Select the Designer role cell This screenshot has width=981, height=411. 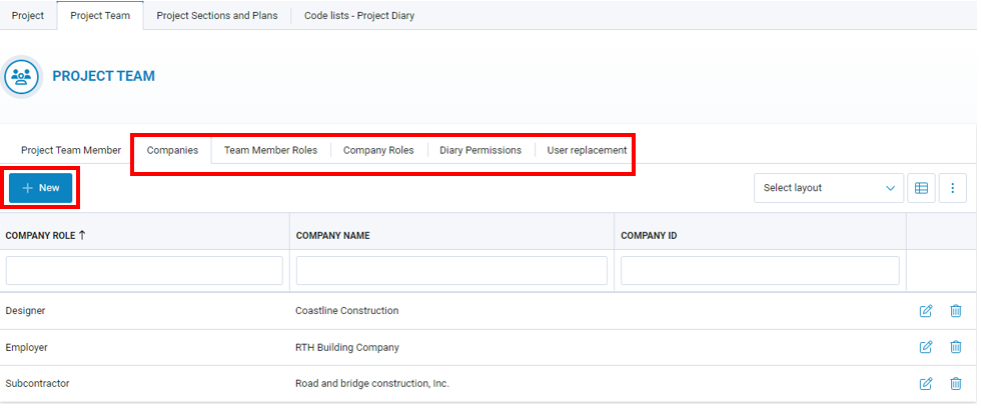[26, 310]
